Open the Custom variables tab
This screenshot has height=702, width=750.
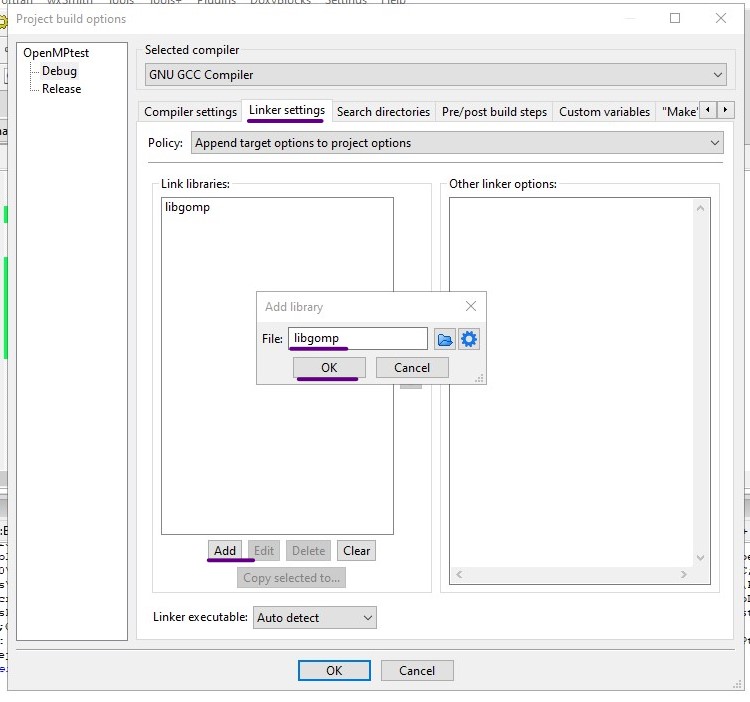(x=604, y=112)
